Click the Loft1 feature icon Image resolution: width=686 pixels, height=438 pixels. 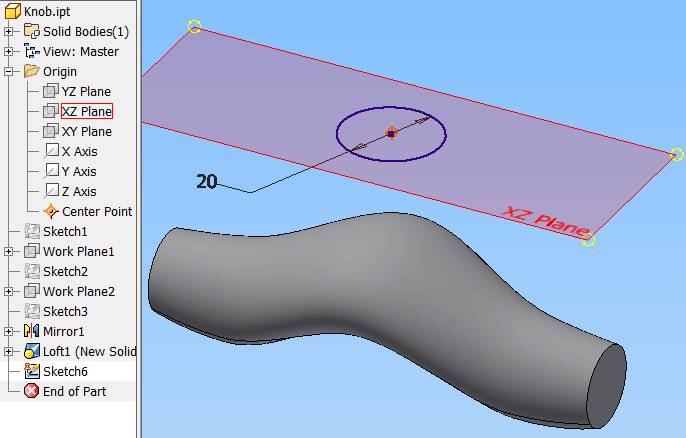[32, 351]
